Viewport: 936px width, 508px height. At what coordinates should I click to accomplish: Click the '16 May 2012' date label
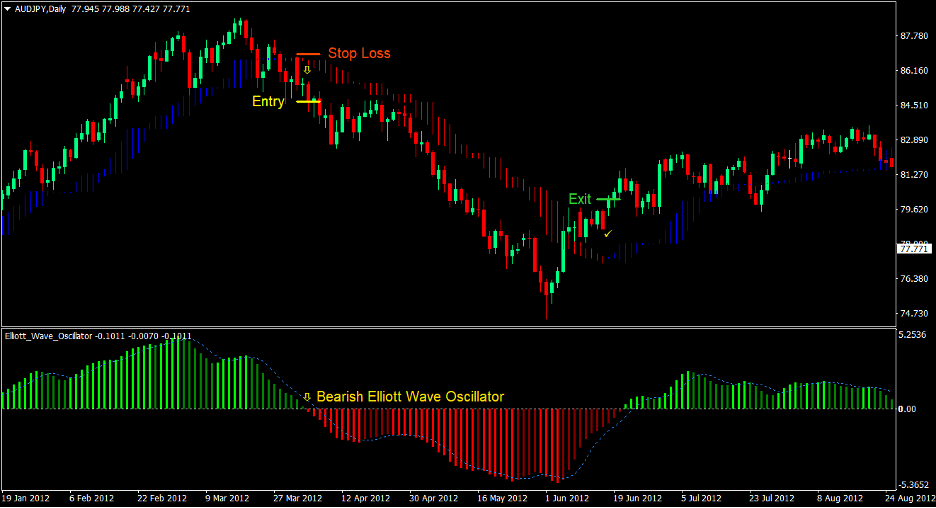[502, 498]
